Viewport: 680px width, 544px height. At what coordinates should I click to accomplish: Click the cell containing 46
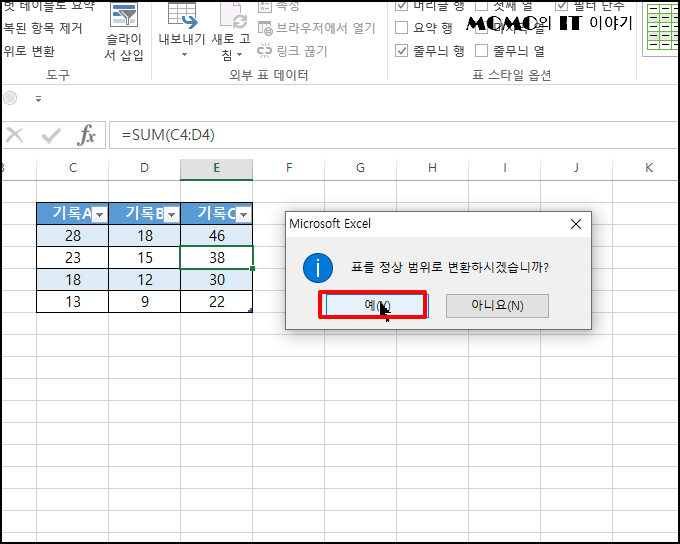click(216, 236)
